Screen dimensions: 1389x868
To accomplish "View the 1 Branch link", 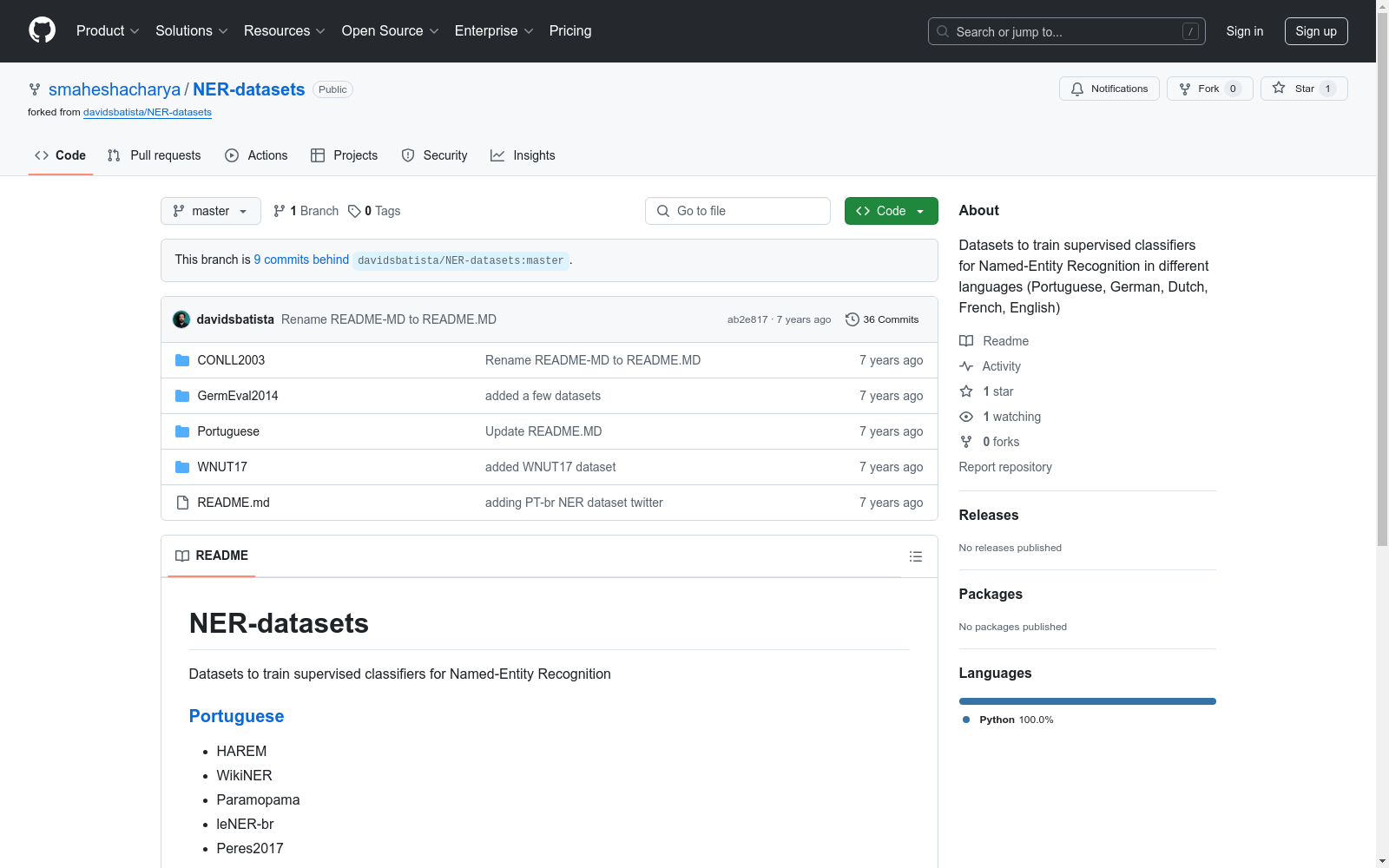I will [x=306, y=211].
